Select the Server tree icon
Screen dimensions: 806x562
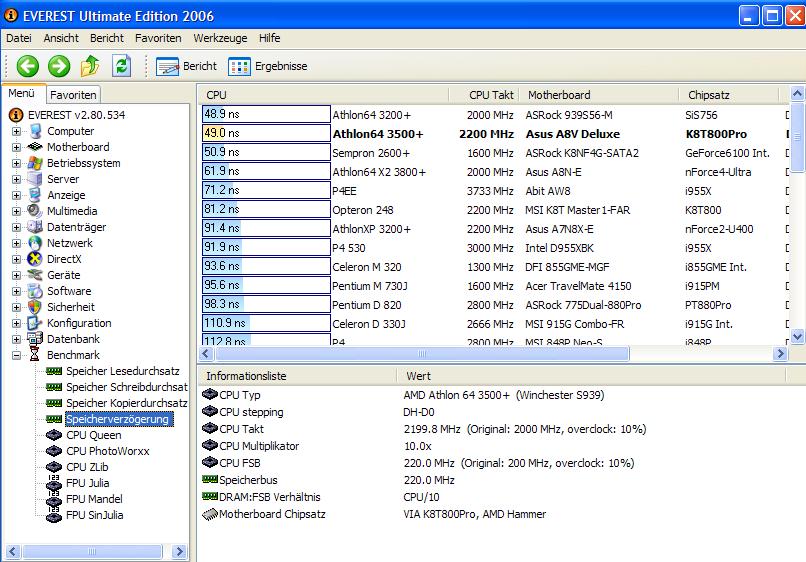(x=35, y=179)
